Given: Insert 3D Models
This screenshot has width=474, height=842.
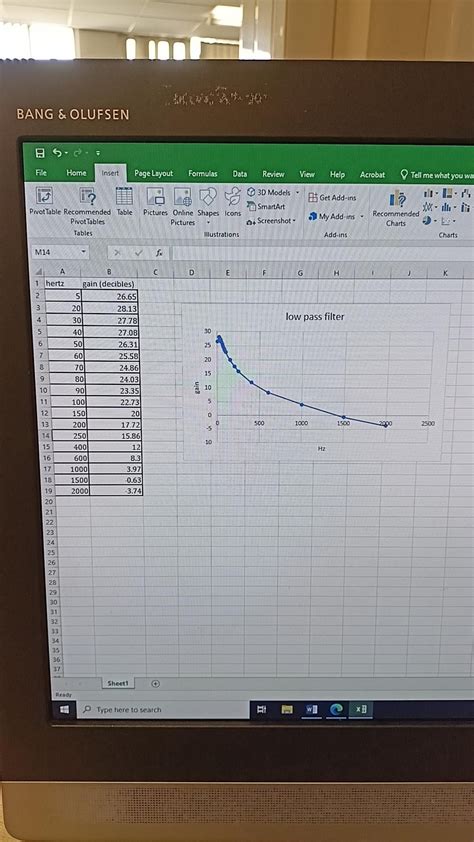Looking at the screenshot, I should 269,192.
